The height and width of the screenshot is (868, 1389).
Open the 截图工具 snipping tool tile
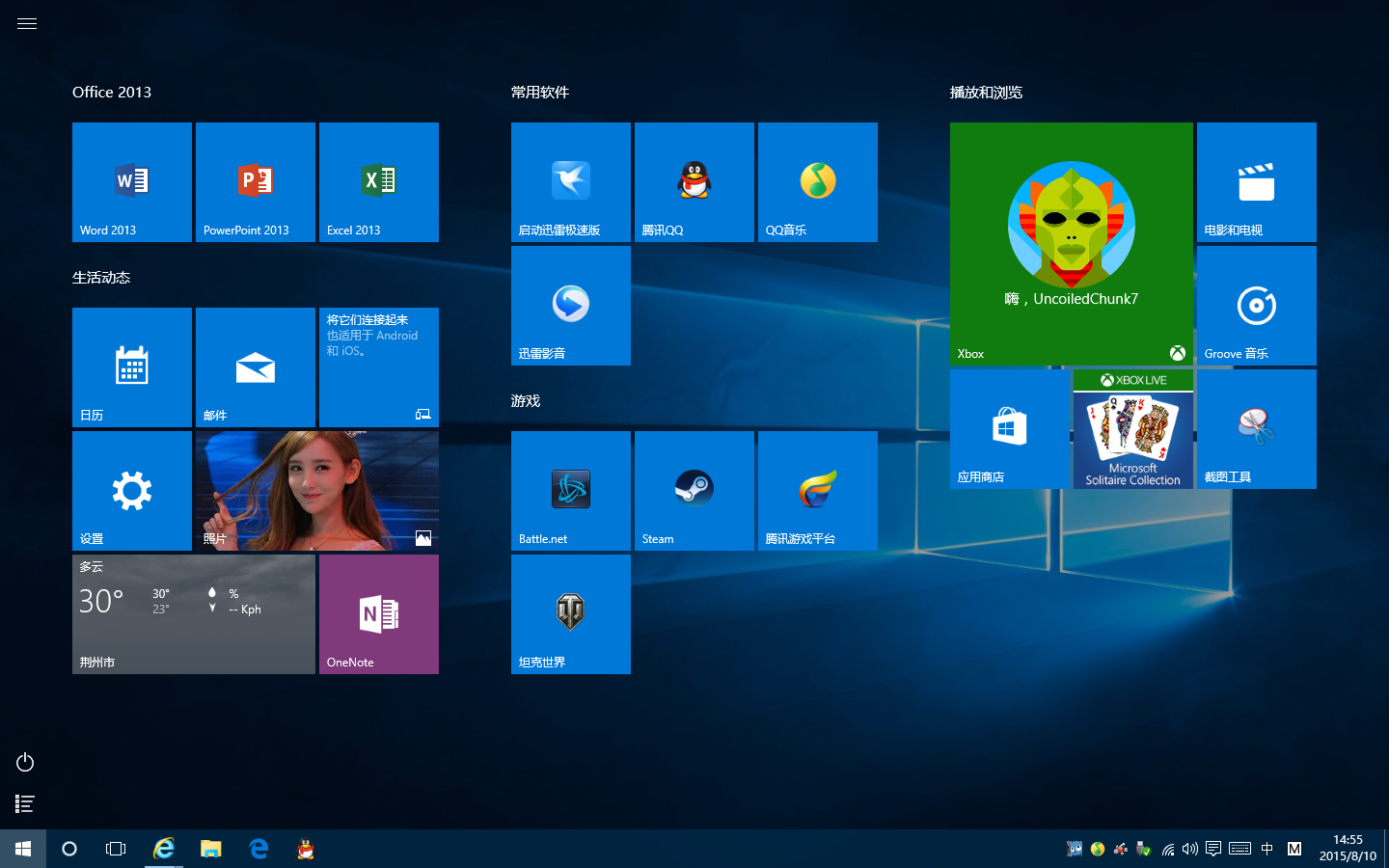click(1256, 428)
